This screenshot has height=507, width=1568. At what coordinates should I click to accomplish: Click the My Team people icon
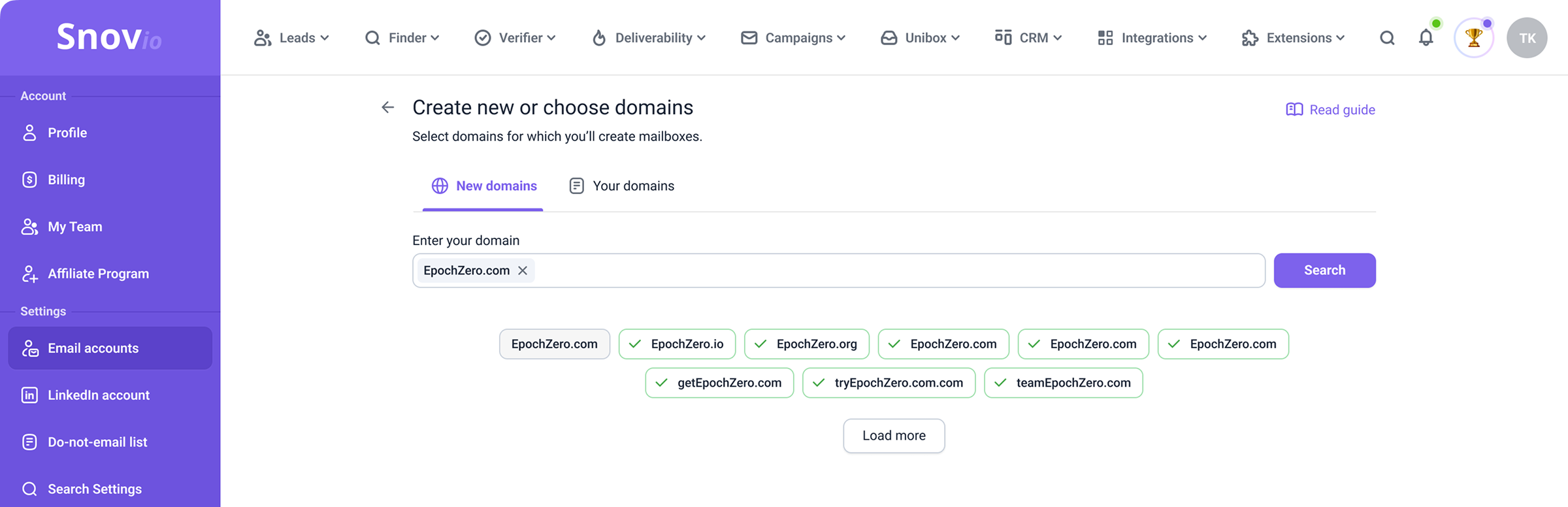click(x=29, y=227)
